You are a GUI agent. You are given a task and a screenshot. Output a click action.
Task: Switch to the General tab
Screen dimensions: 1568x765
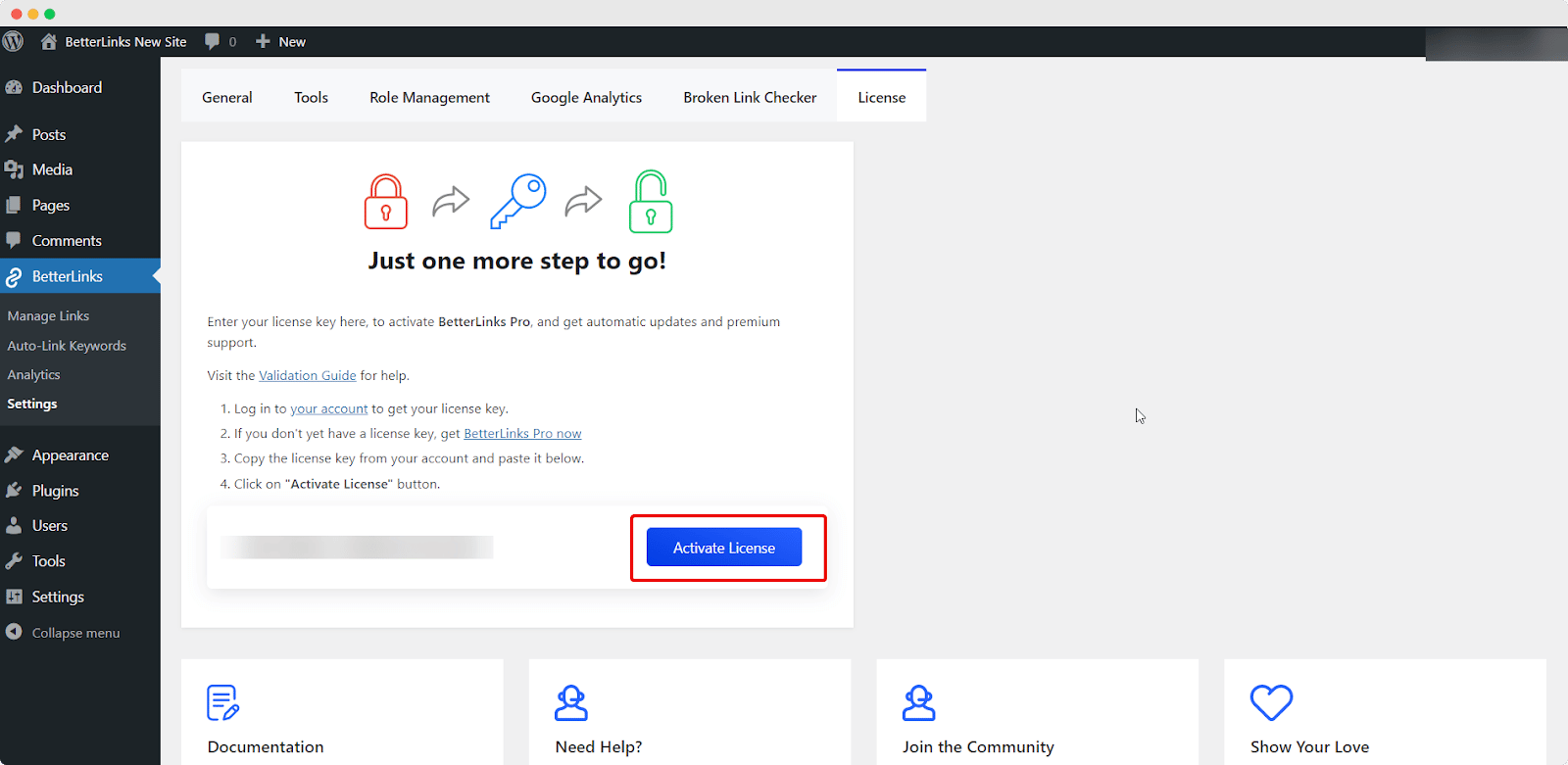click(226, 97)
